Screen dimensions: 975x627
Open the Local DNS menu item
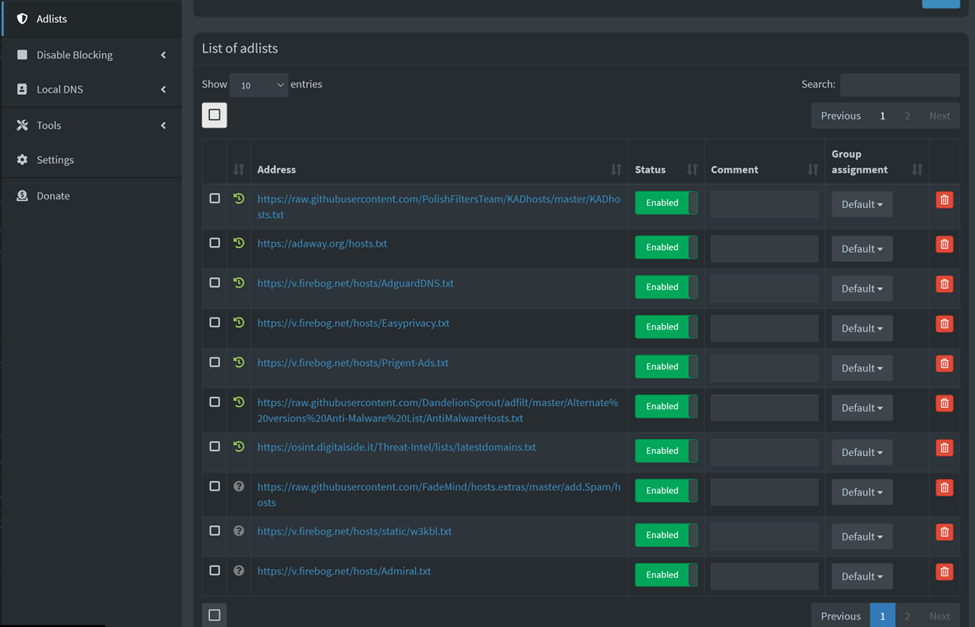[x=60, y=89]
